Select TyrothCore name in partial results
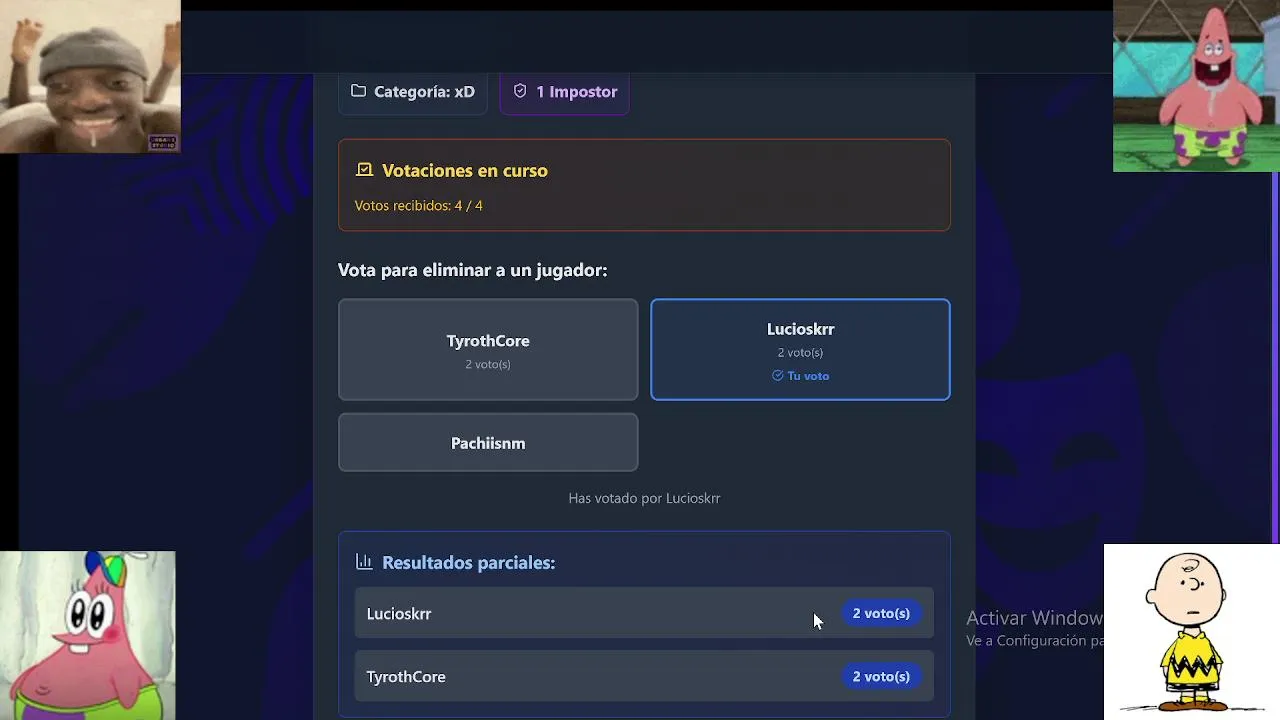Image resolution: width=1280 pixels, height=720 pixels. (x=406, y=677)
